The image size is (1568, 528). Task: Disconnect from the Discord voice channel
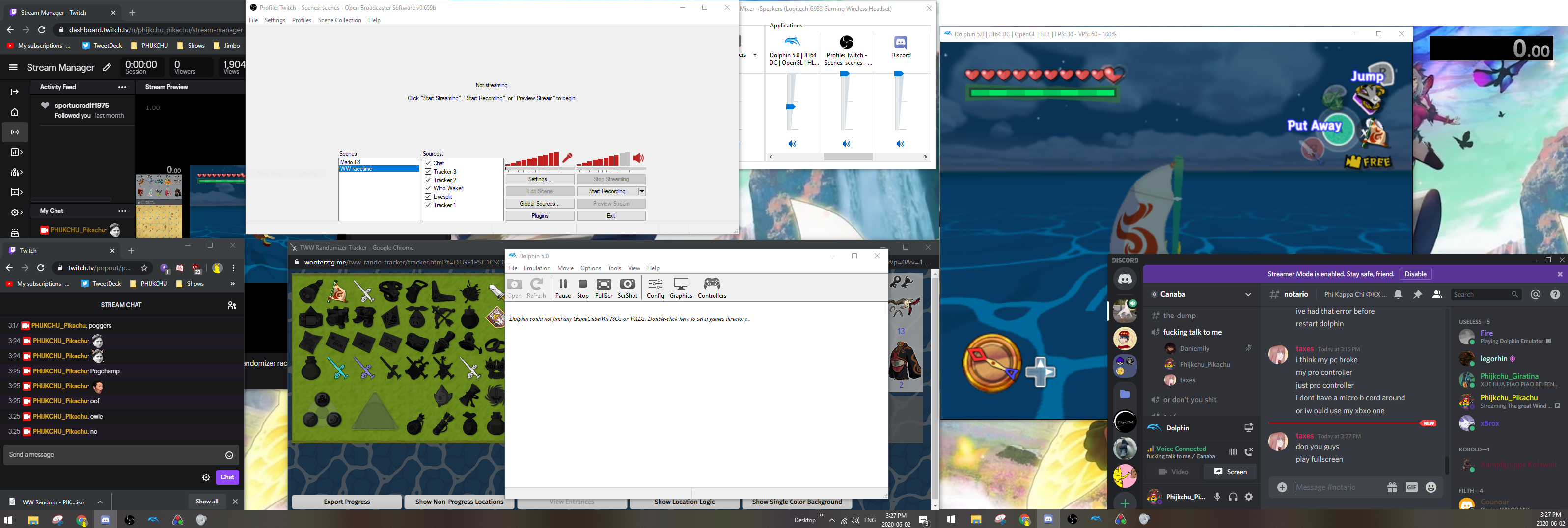pos(1249,452)
